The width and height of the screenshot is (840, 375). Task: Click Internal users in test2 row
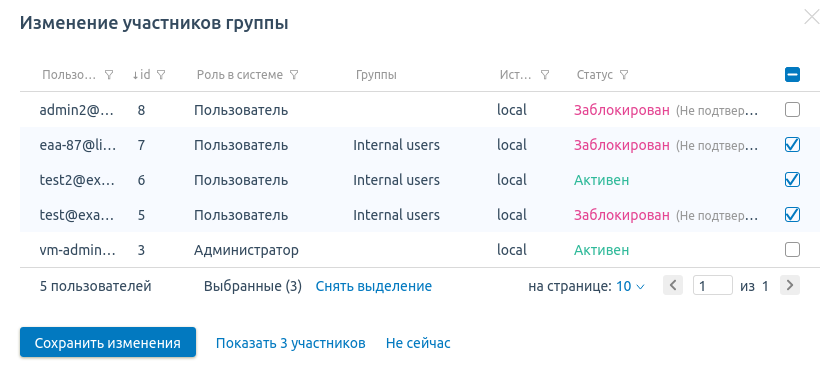(x=396, y=180)
